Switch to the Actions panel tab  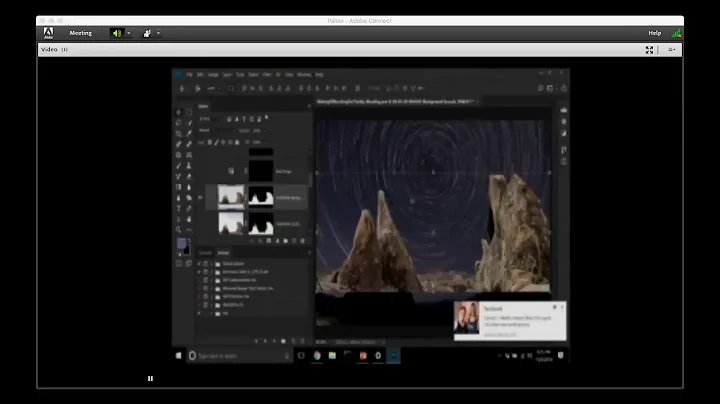[x=223, y=252]
